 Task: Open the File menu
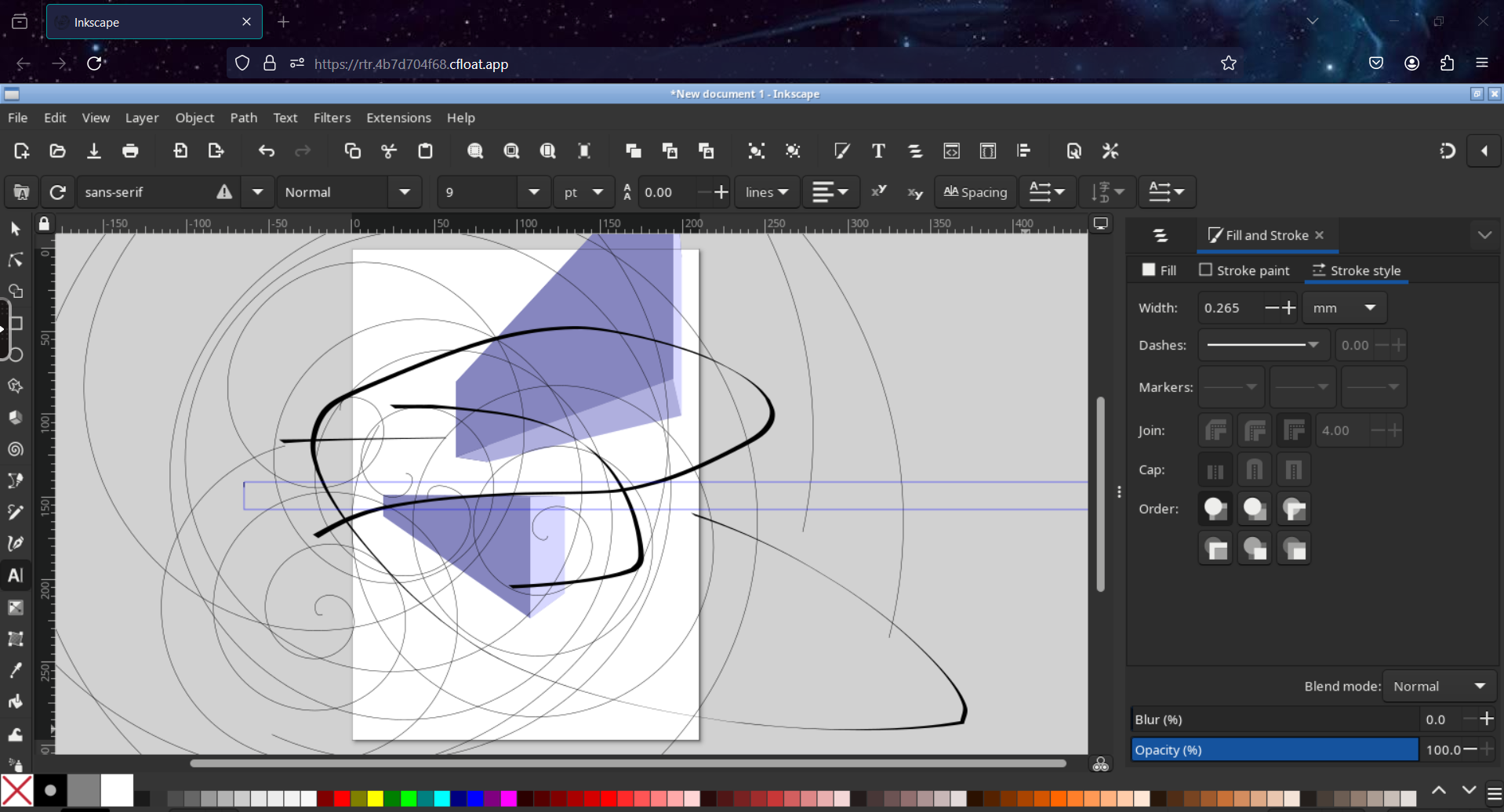click(x=18, y=118)
